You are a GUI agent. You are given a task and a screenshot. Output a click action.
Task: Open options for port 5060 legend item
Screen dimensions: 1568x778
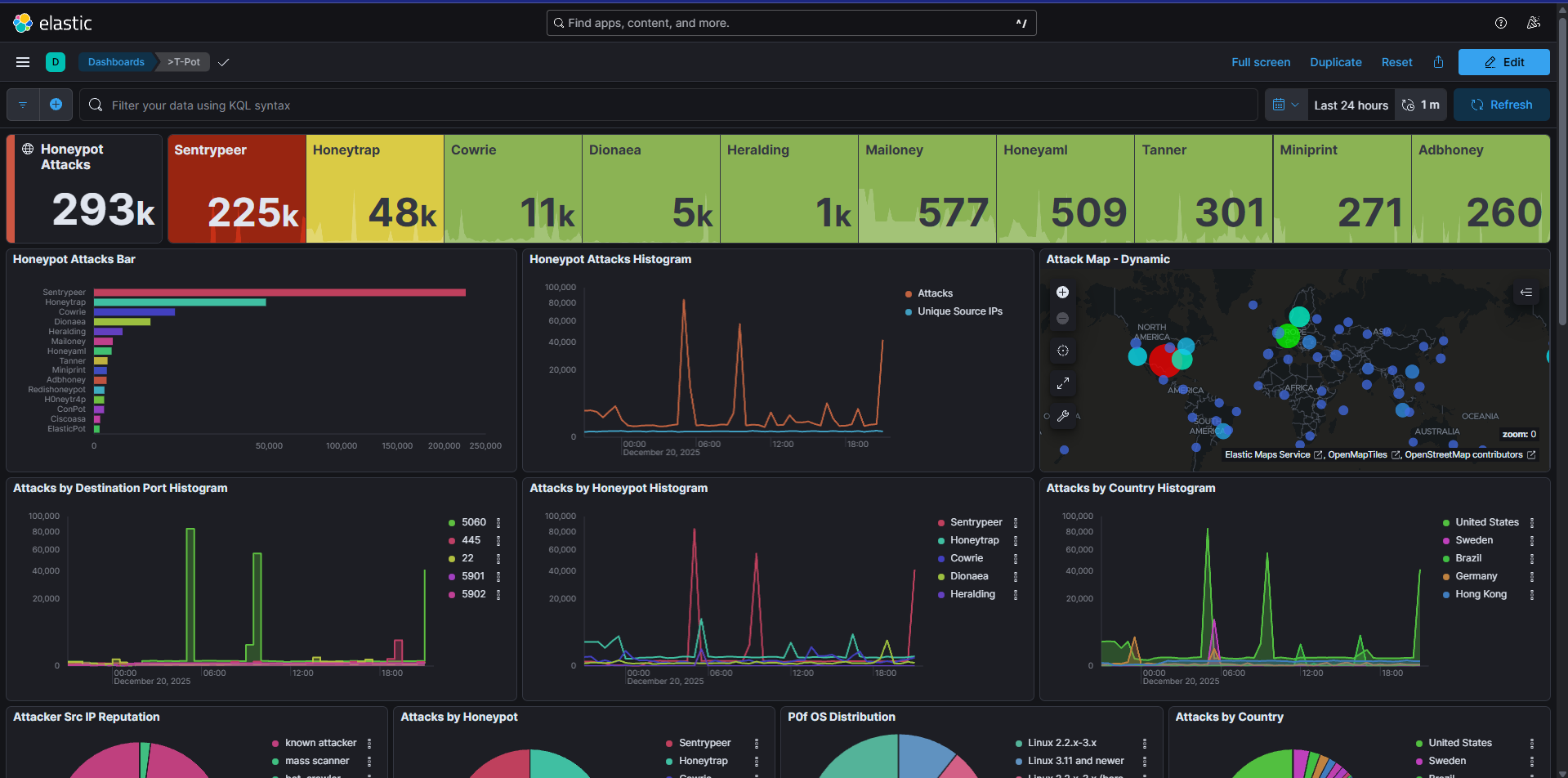tap(498, 522)
